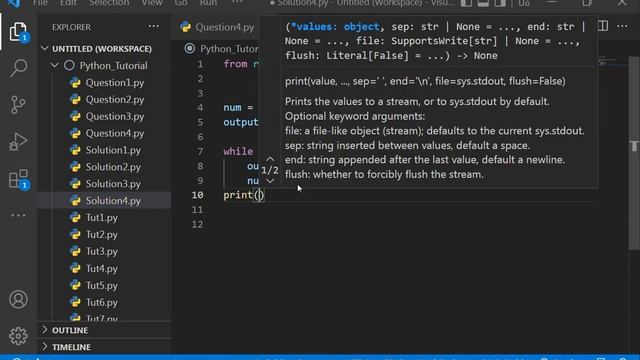640x360 pixels.
Task: Open the Go menu
Action: tap(180, 3)
